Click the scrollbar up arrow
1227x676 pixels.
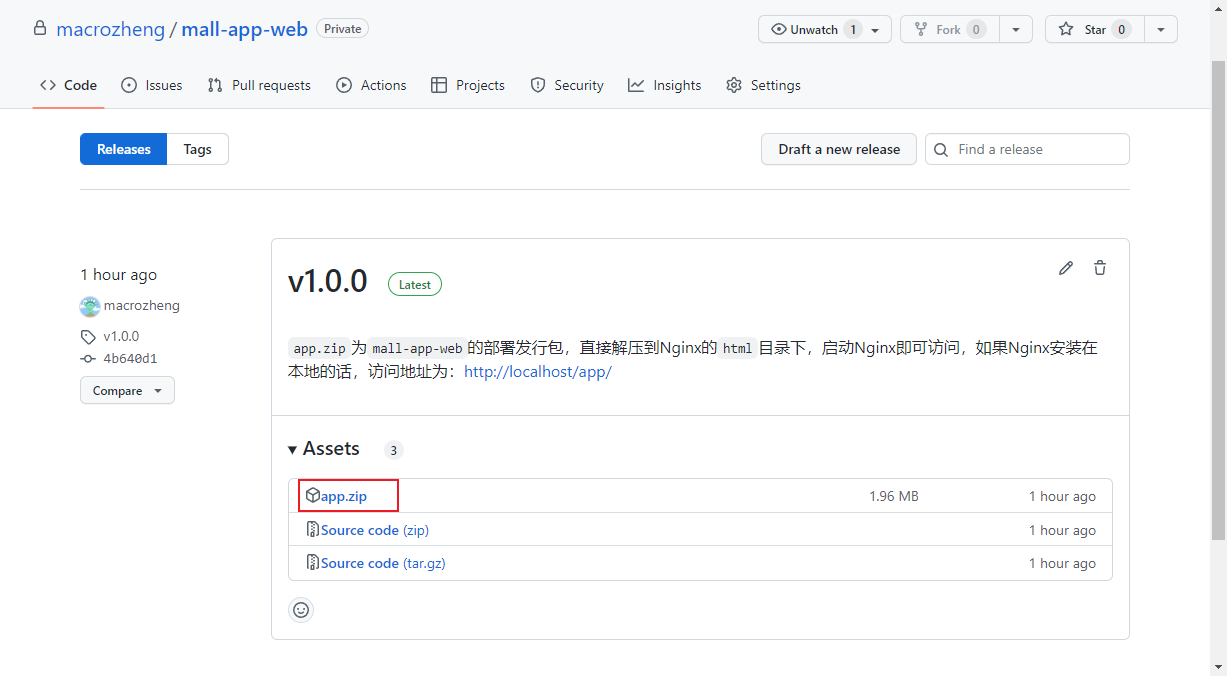point(1217,8)
